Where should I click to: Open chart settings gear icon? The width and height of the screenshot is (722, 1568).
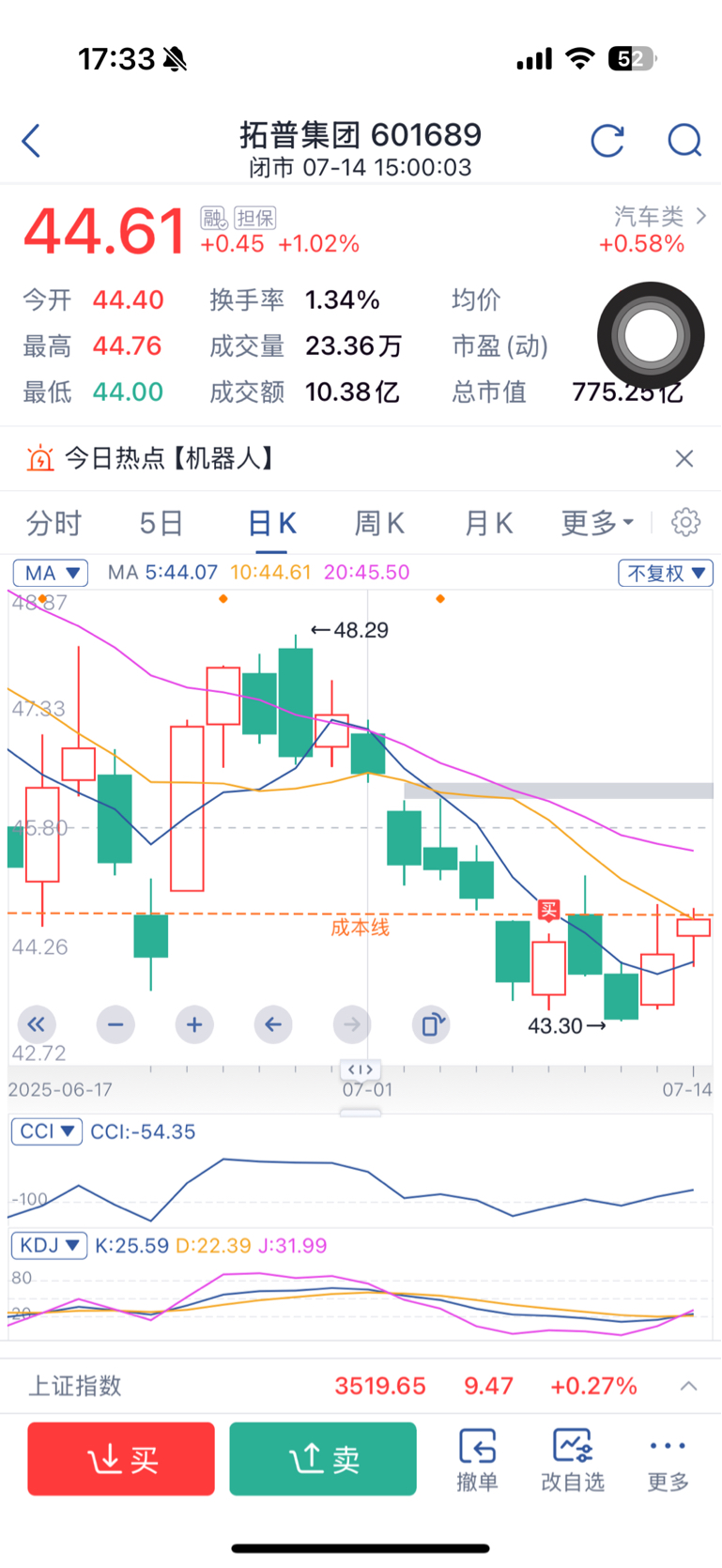pos(686,522)
